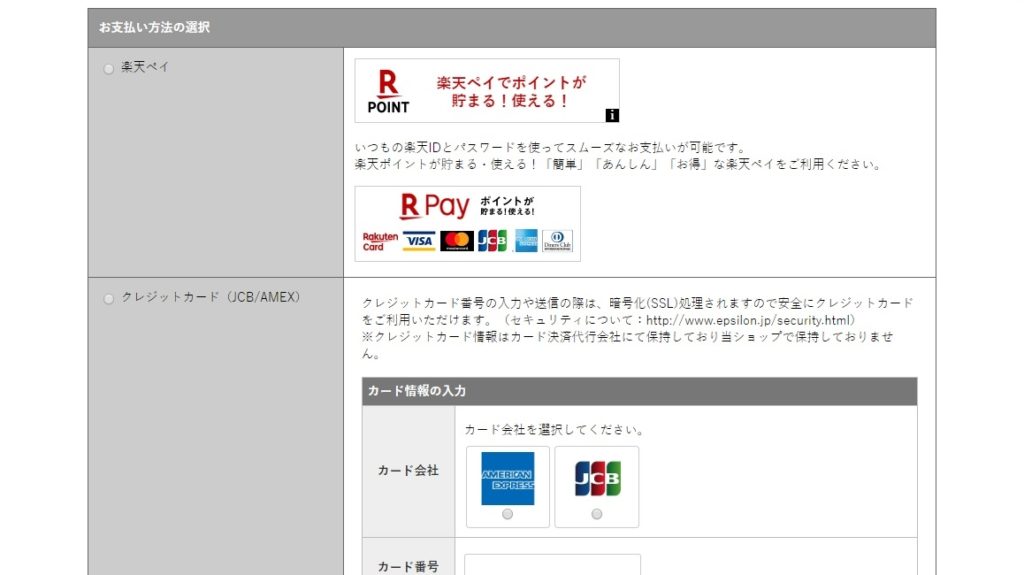Click the R Pay logo
Image resolution: width=1024 pixels, height=575 pixels.
434,206
